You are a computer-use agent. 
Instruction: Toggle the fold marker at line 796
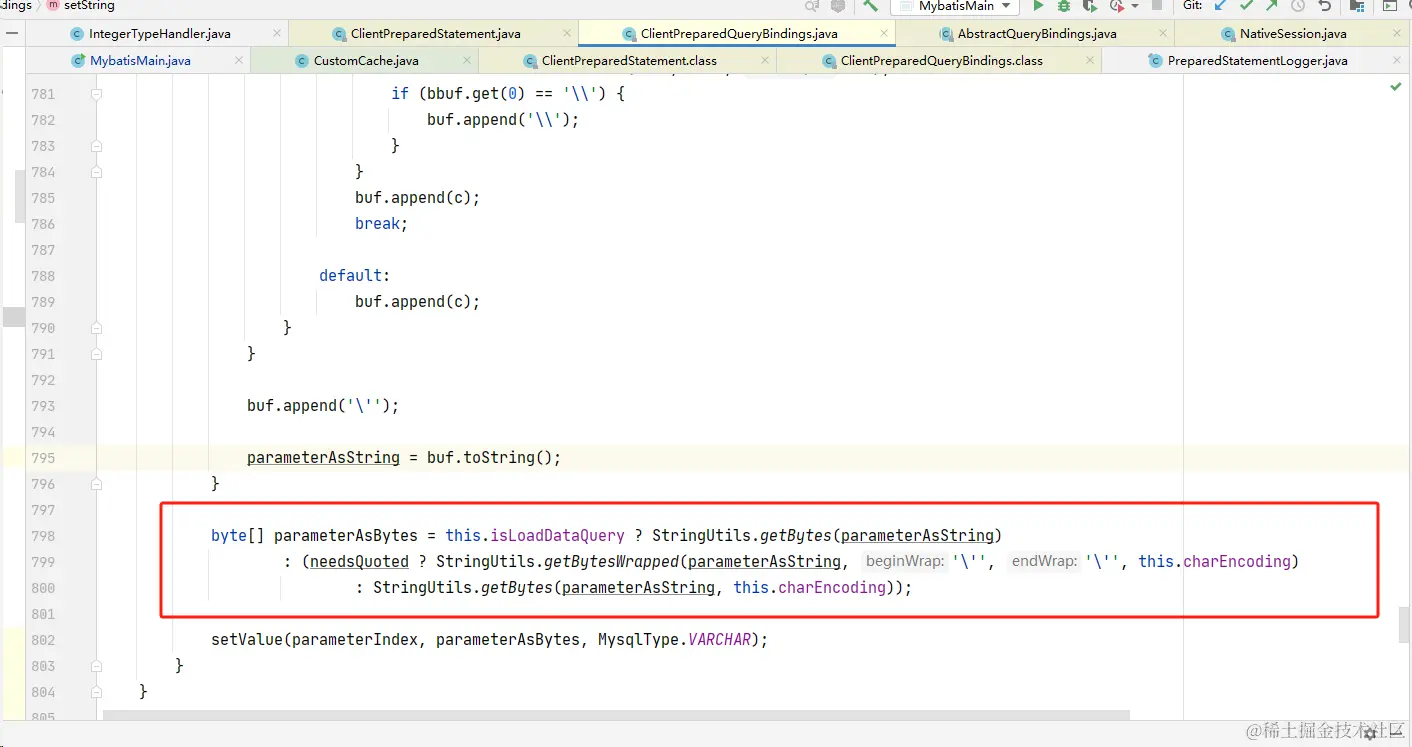tap(97, 484)
